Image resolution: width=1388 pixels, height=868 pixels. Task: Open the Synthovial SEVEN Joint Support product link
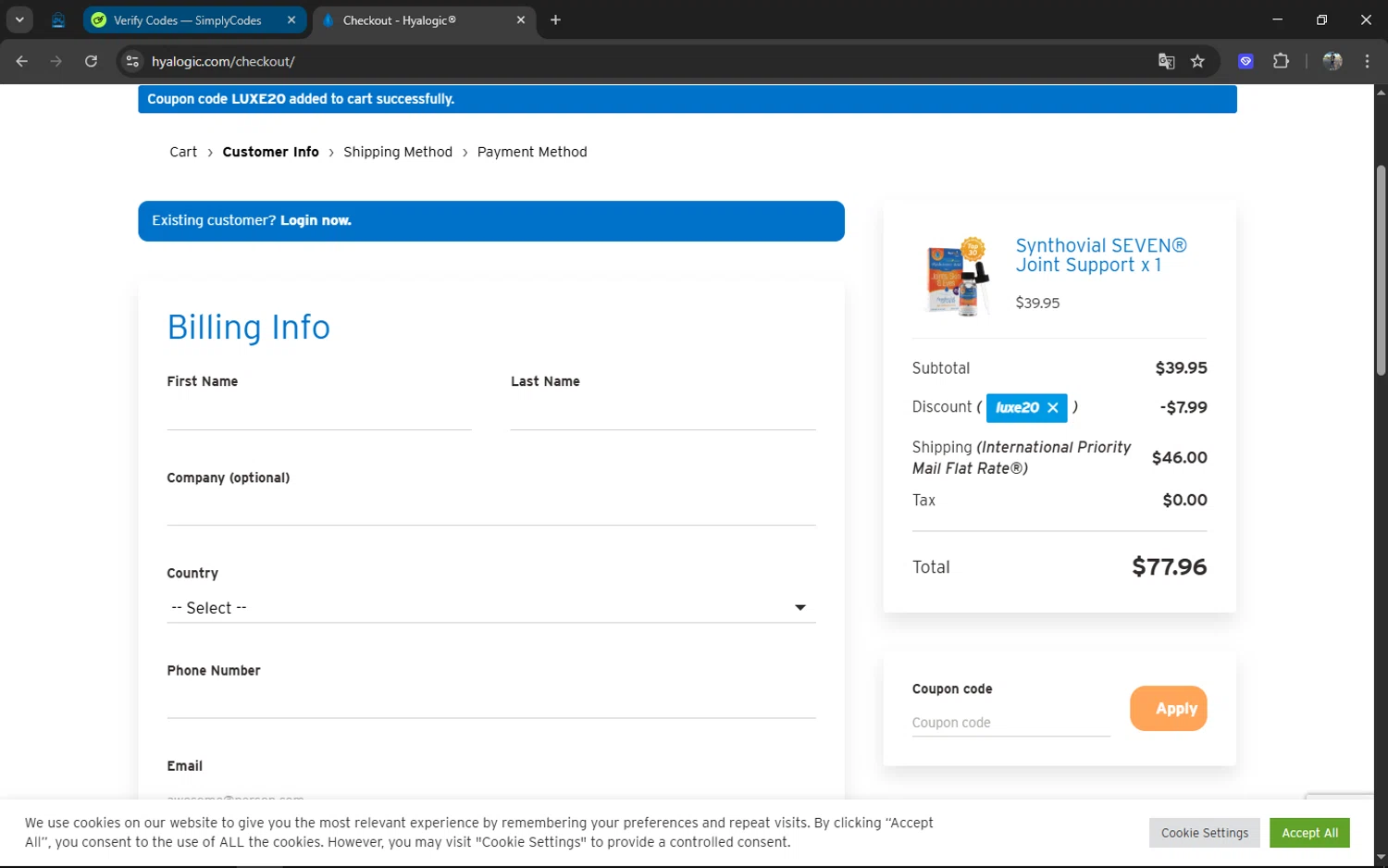(1101, 255)
